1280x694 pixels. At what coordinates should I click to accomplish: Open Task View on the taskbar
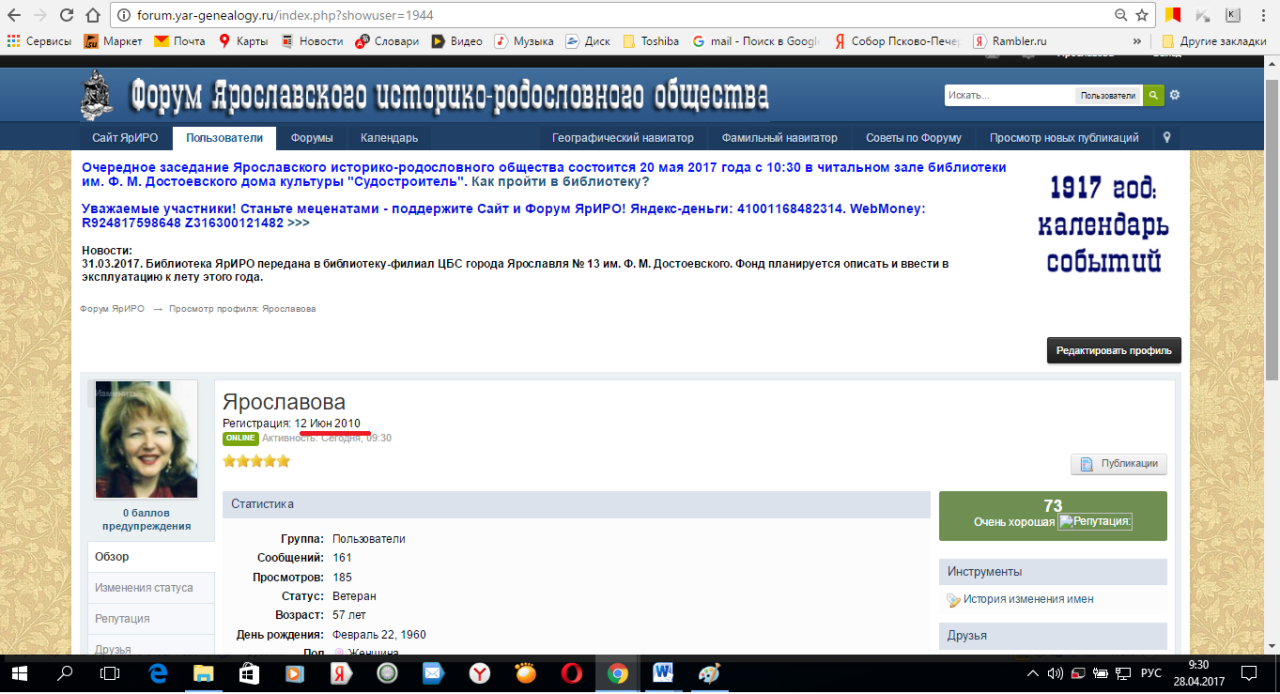point(110,673)
